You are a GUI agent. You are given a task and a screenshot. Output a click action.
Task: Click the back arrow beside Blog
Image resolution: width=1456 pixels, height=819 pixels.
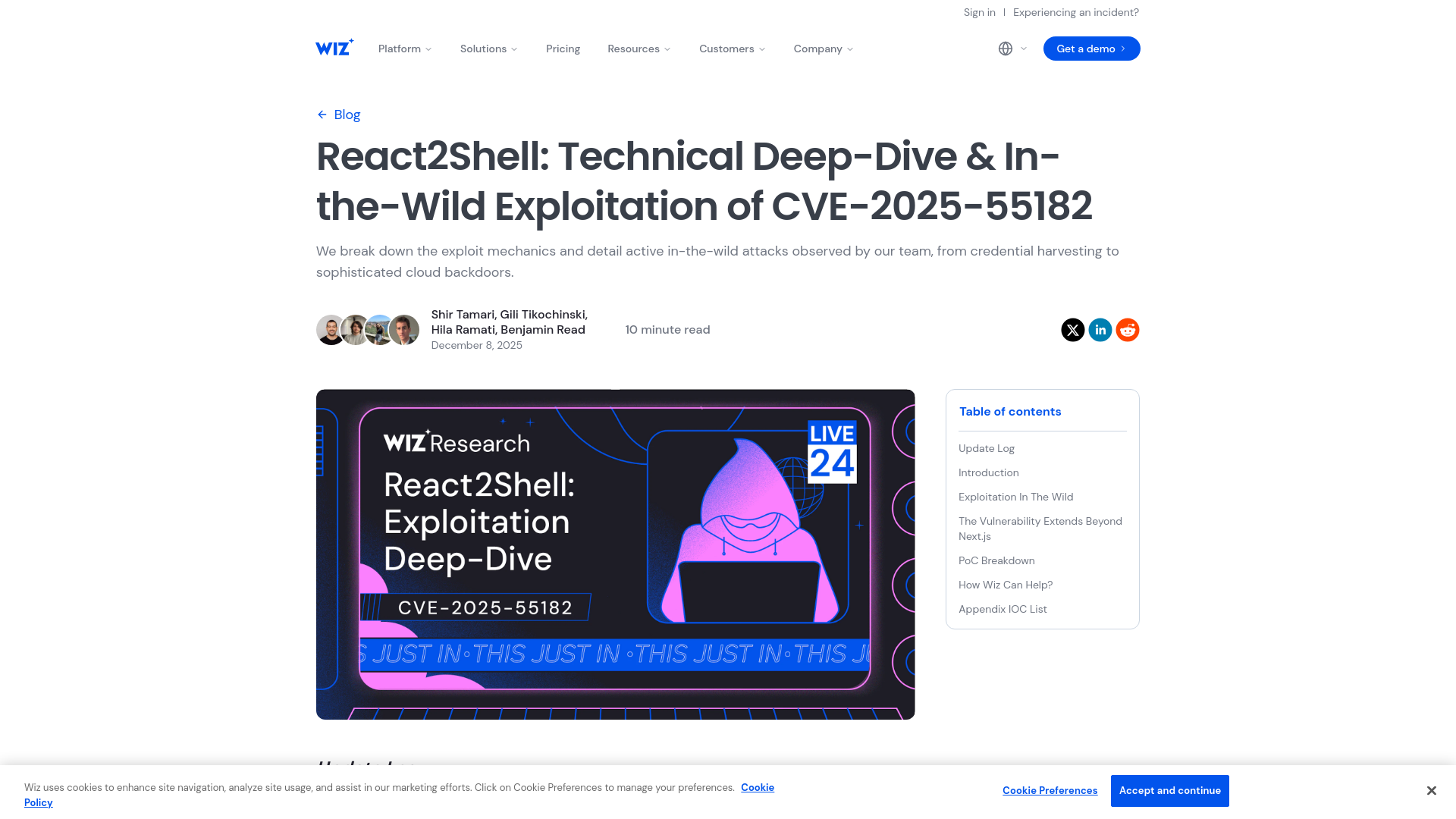[x=322, y=114]
